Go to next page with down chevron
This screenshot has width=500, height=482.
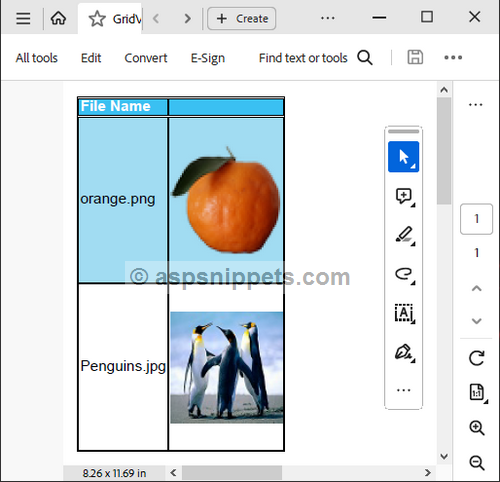(x=477, y=321)
